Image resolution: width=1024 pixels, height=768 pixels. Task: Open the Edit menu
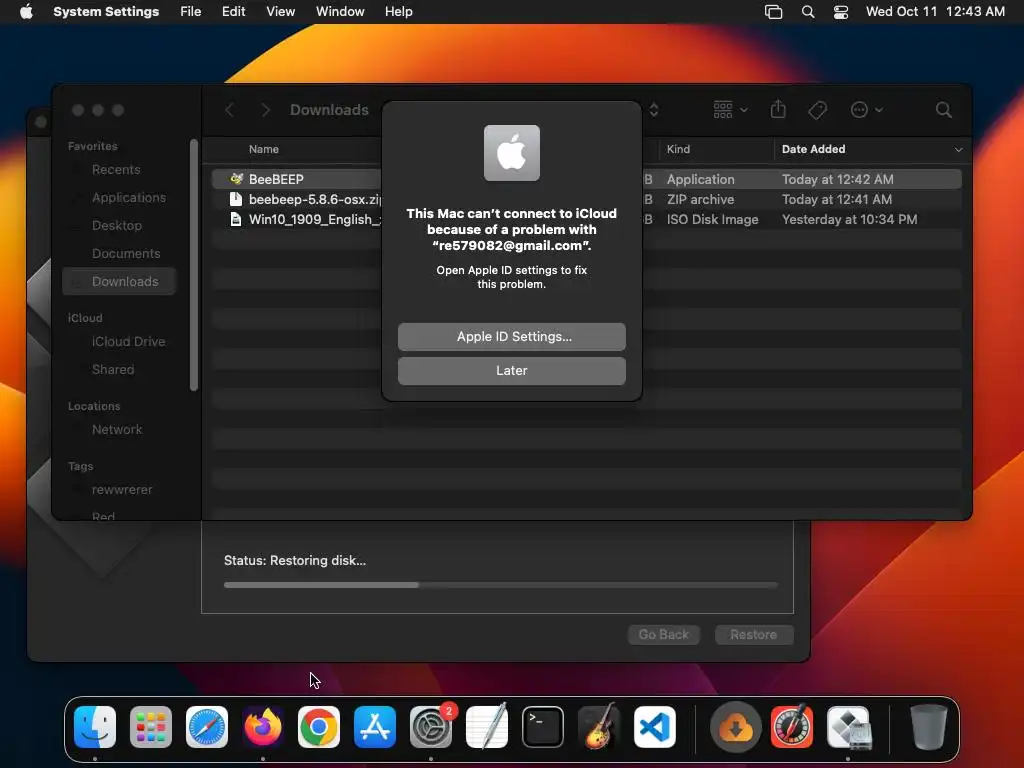pos(233,12)
